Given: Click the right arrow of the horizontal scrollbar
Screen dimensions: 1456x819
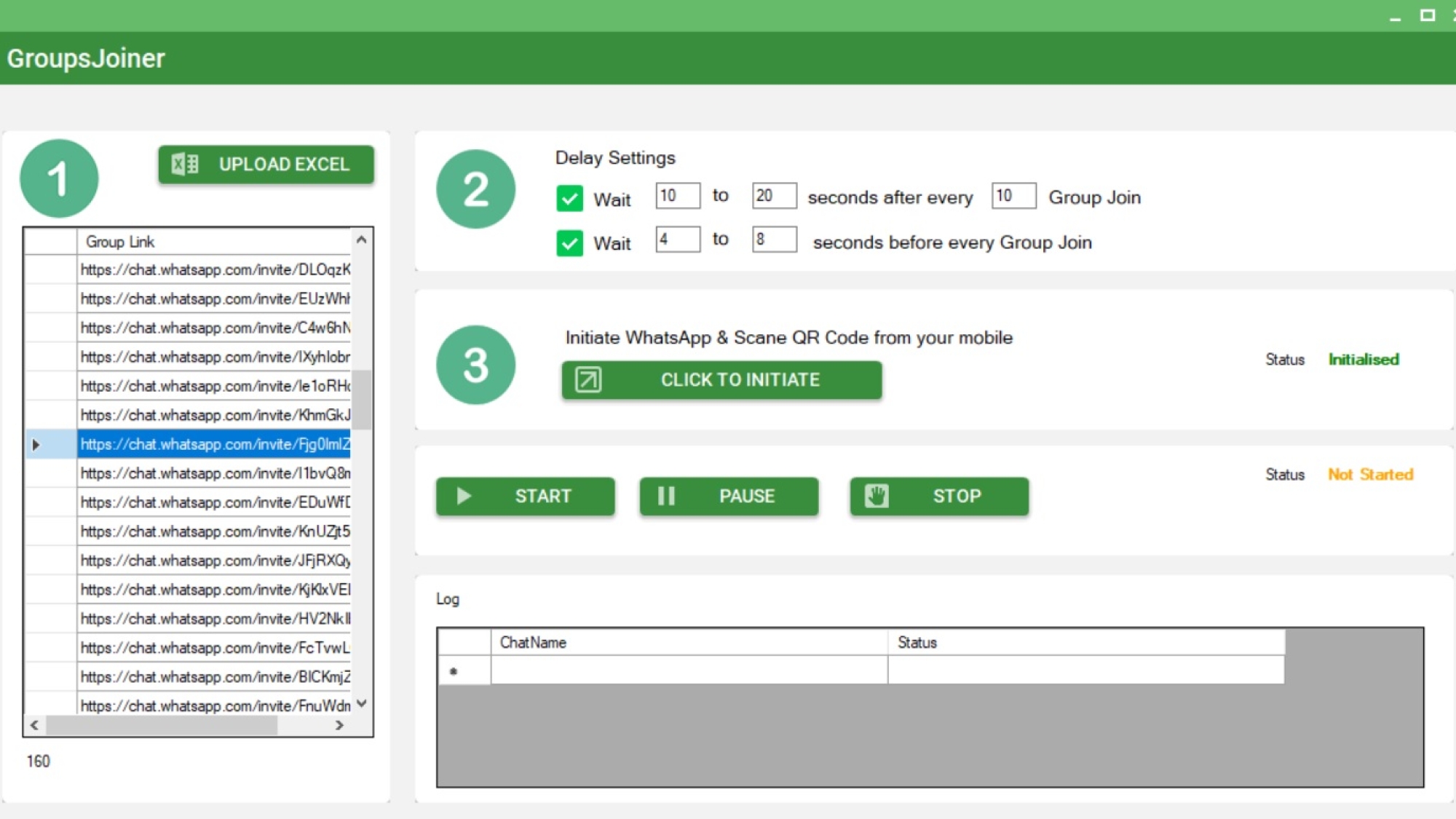Looking at the screenshot, I should tap(339, 726).
